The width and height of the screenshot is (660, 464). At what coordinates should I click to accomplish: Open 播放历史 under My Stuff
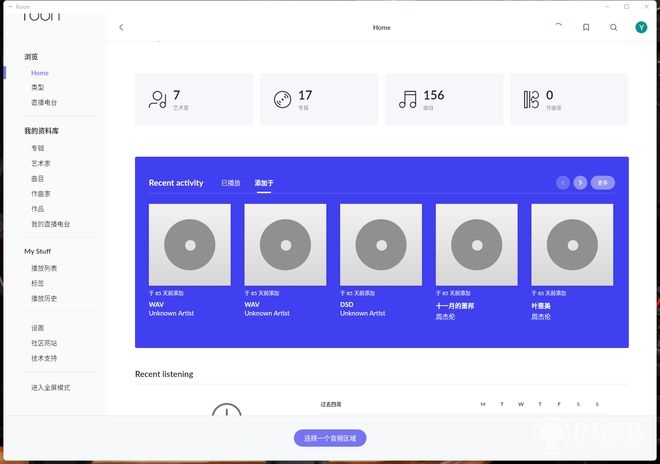(x=44, y=299)
